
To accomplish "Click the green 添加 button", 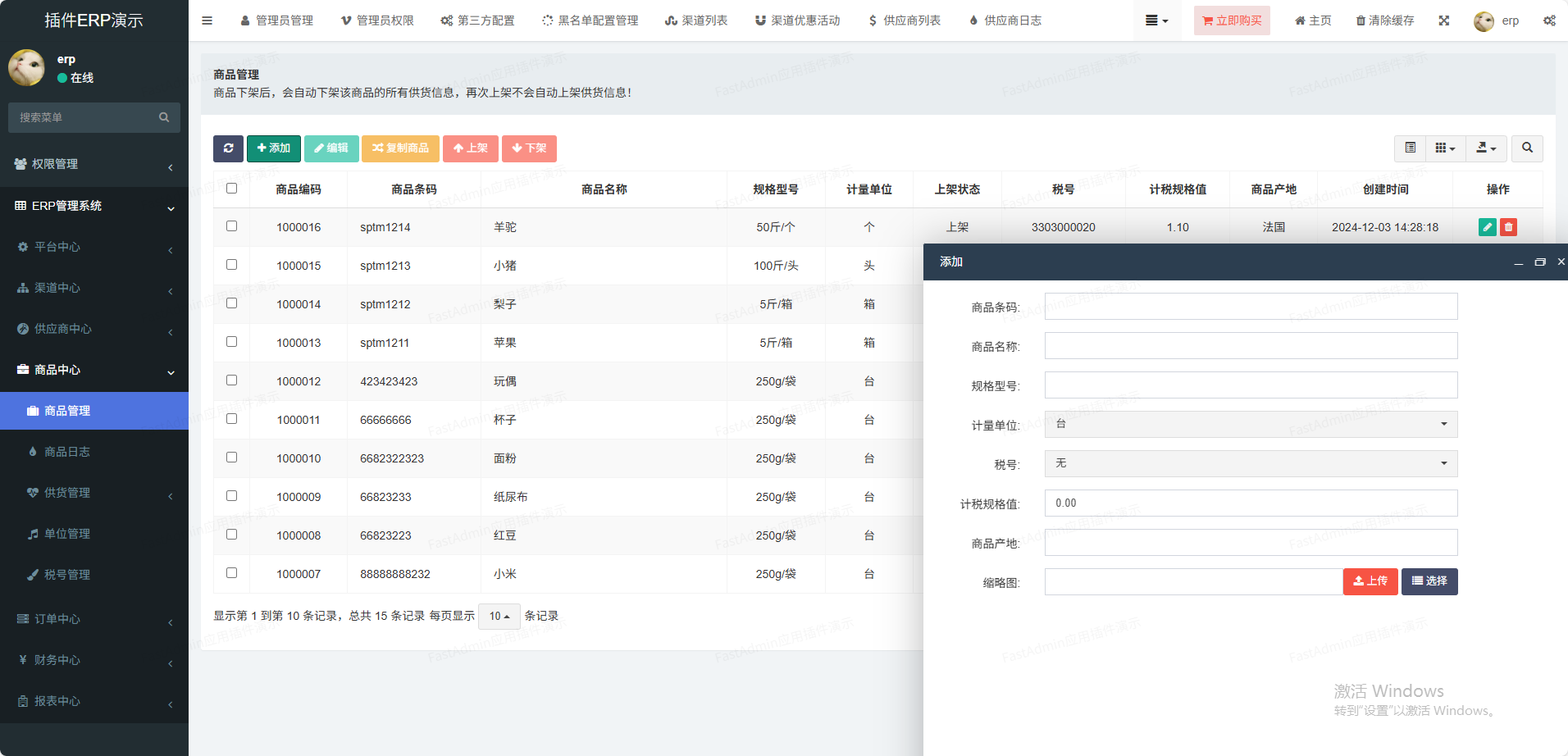I will (274, 148).
